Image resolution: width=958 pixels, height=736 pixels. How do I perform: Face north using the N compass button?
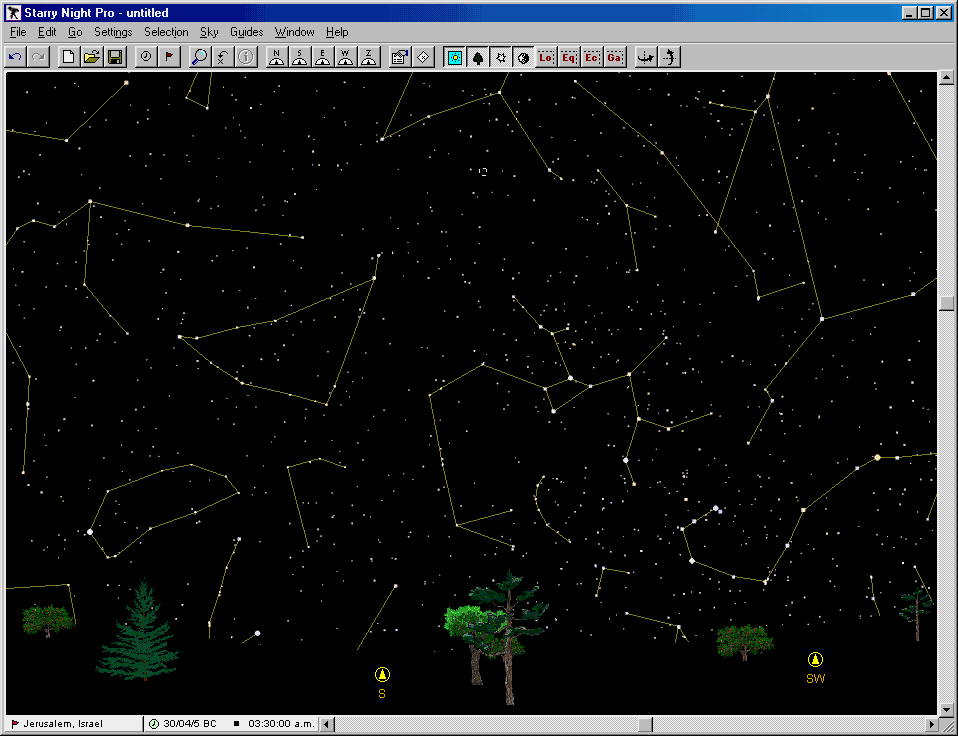276,57
